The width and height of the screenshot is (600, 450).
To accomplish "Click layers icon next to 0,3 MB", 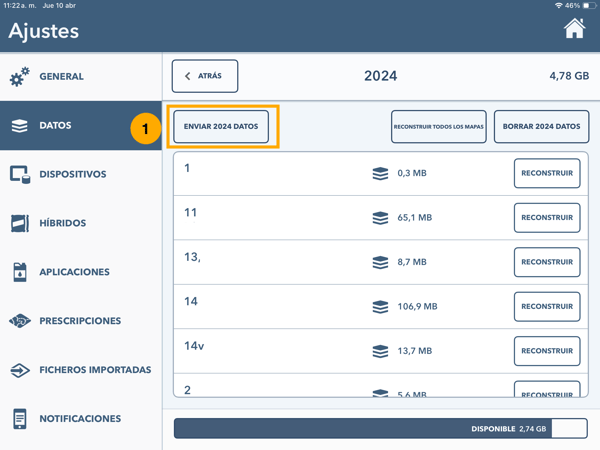I will tap(380, 173).
